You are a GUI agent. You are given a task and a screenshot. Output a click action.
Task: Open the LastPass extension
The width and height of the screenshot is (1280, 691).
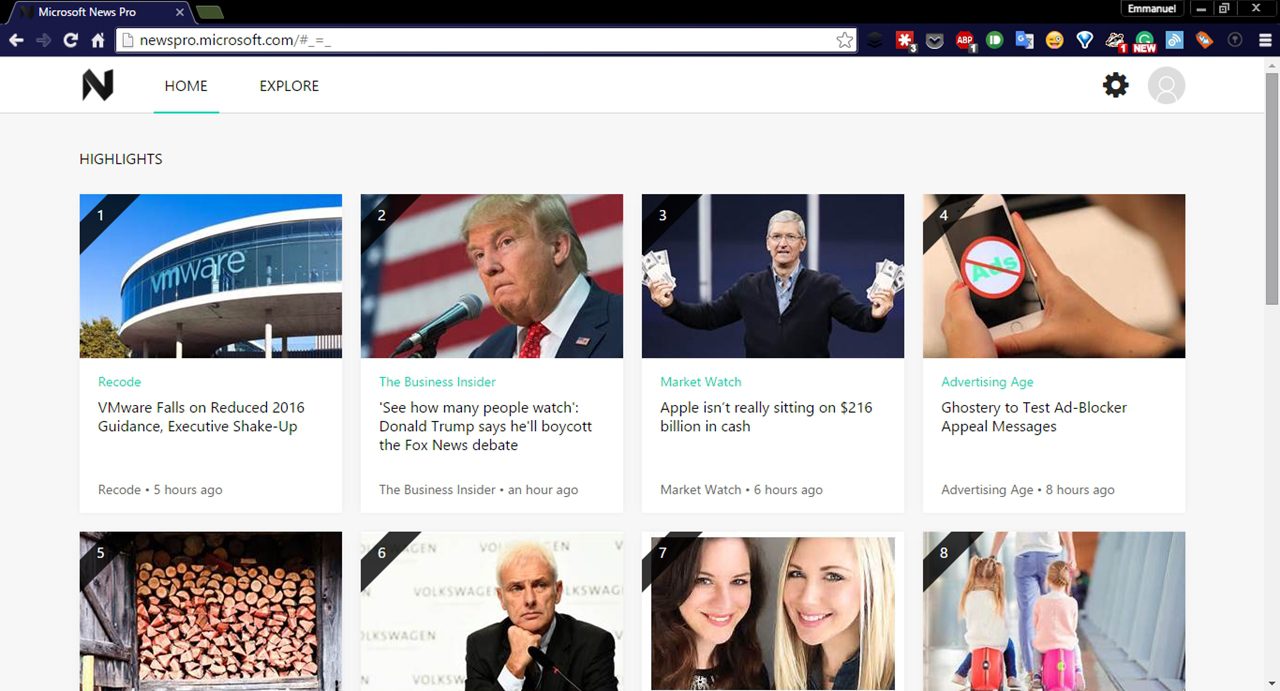[905, 40]
